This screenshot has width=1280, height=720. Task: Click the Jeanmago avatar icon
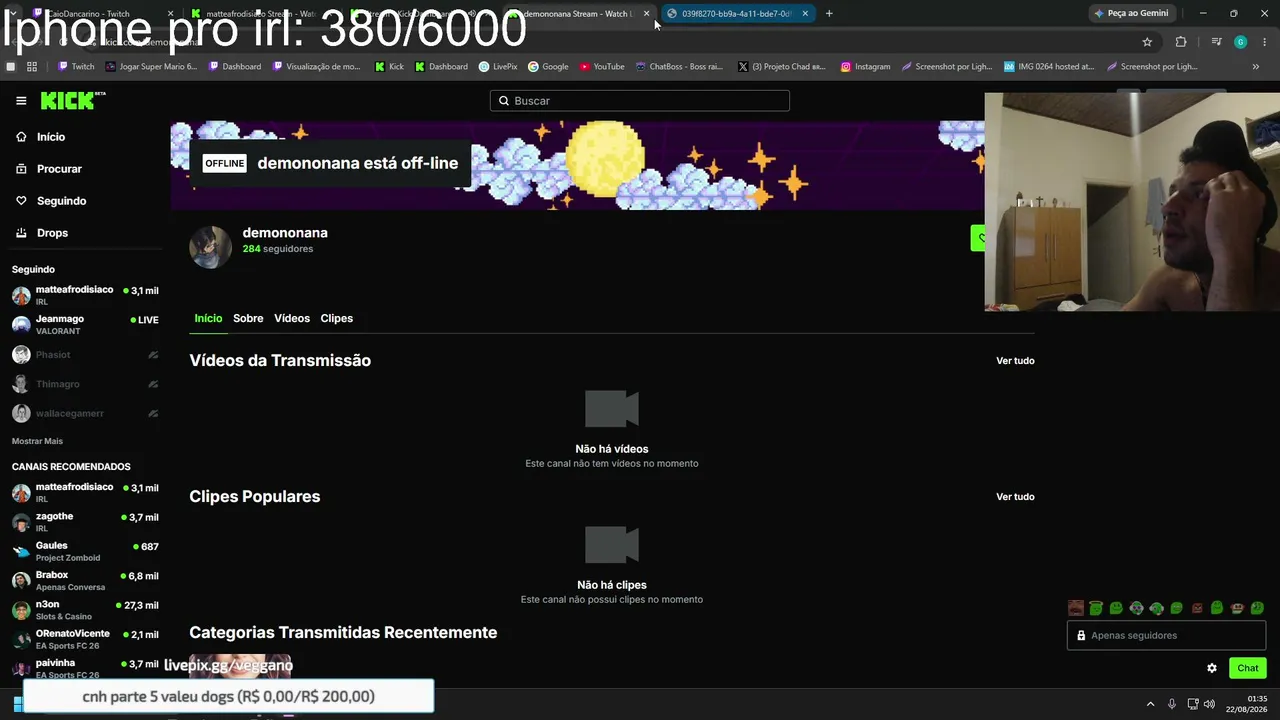tap(21, 324)
